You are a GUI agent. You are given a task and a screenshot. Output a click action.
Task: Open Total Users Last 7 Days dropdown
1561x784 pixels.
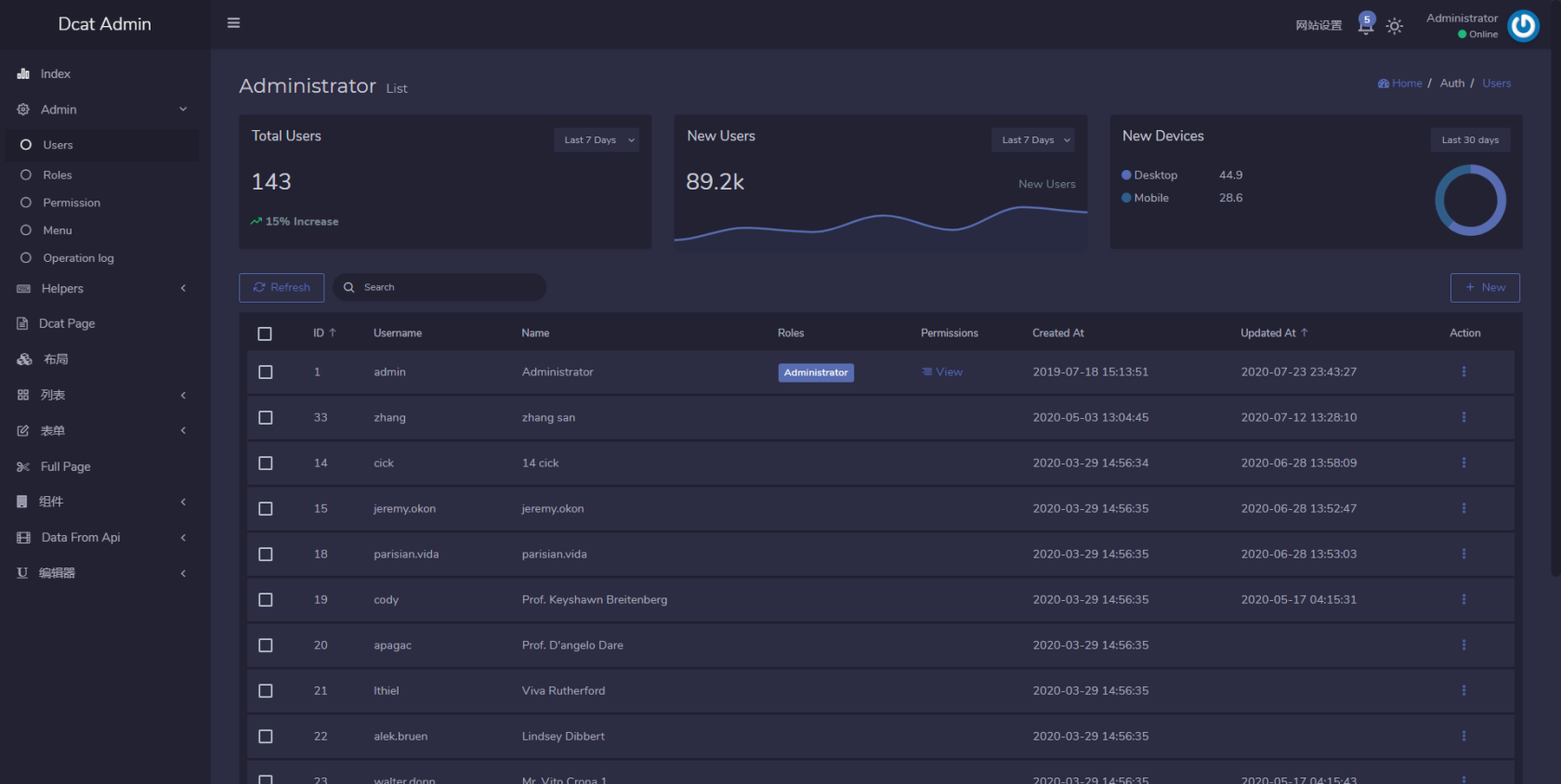(x=597, y=140)
